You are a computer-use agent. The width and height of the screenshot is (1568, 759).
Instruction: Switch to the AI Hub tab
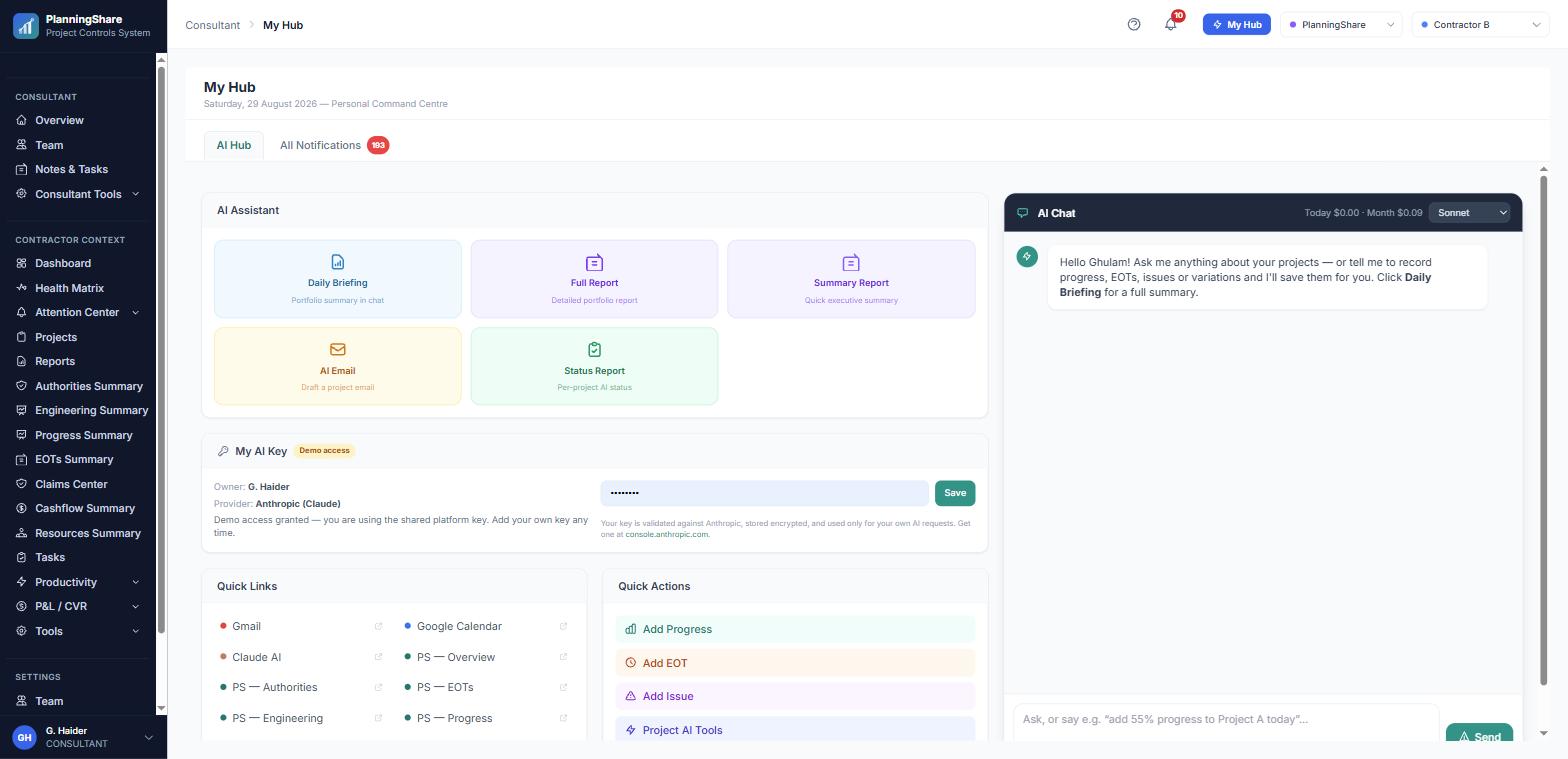click(x=234, y=145)
